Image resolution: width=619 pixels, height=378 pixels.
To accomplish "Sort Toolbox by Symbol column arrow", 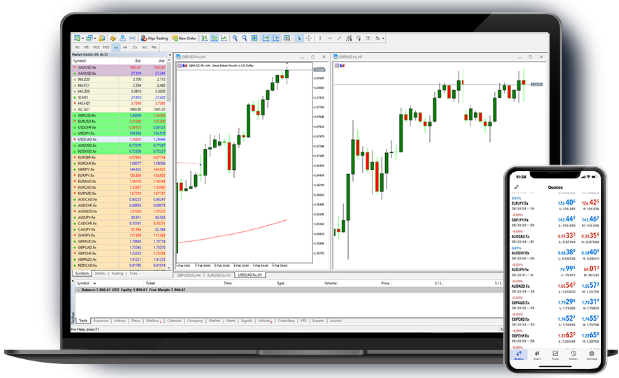I will click(94, 283).
